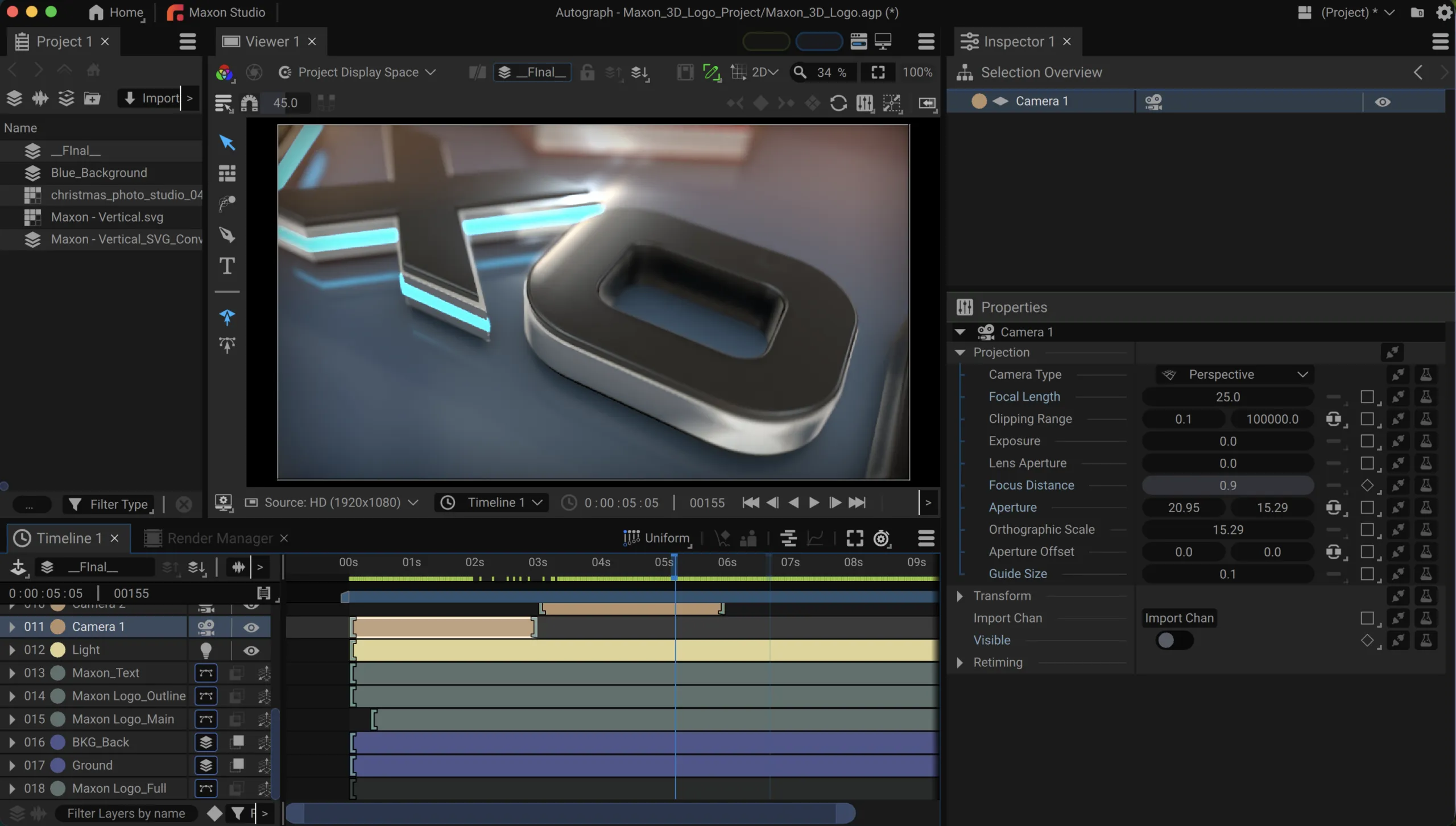This screenshot has height=826, width=1456.
Task: Open the Home tab
Action: (117, 13)
